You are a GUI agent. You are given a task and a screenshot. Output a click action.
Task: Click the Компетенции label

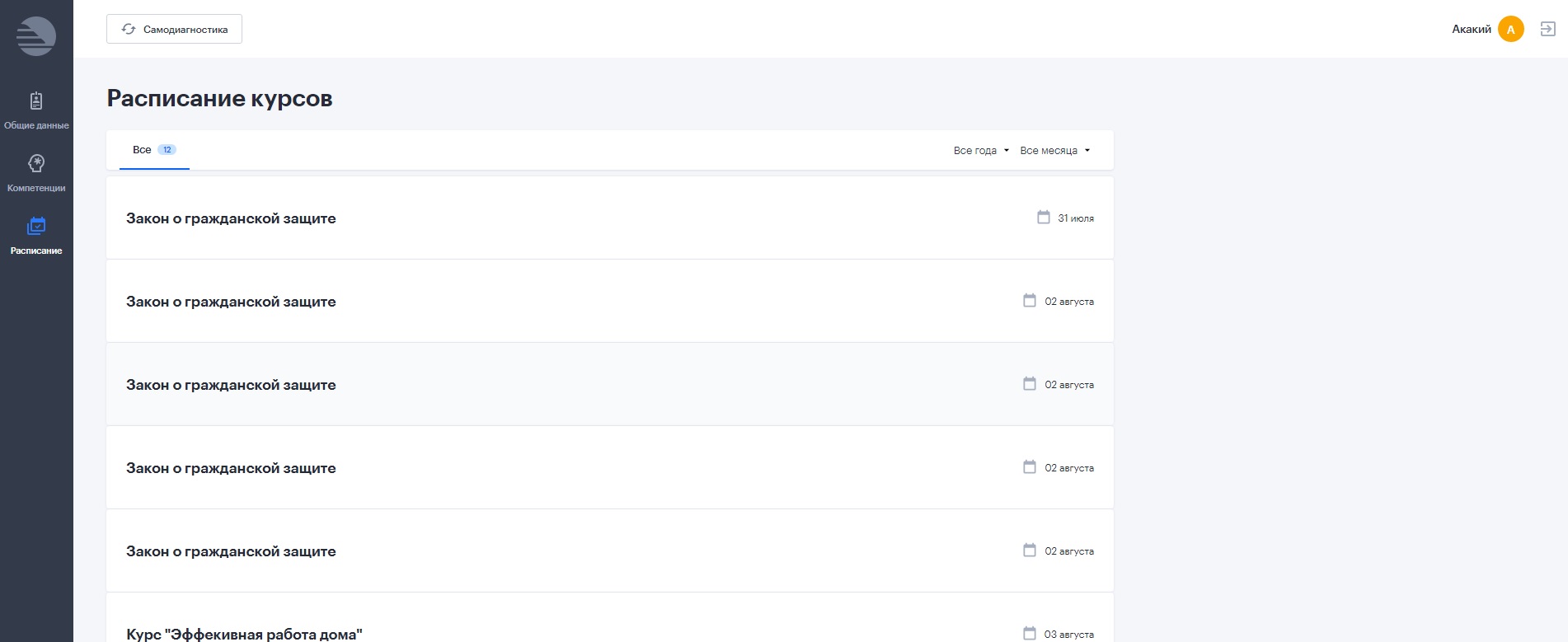(x=36, y=188)
